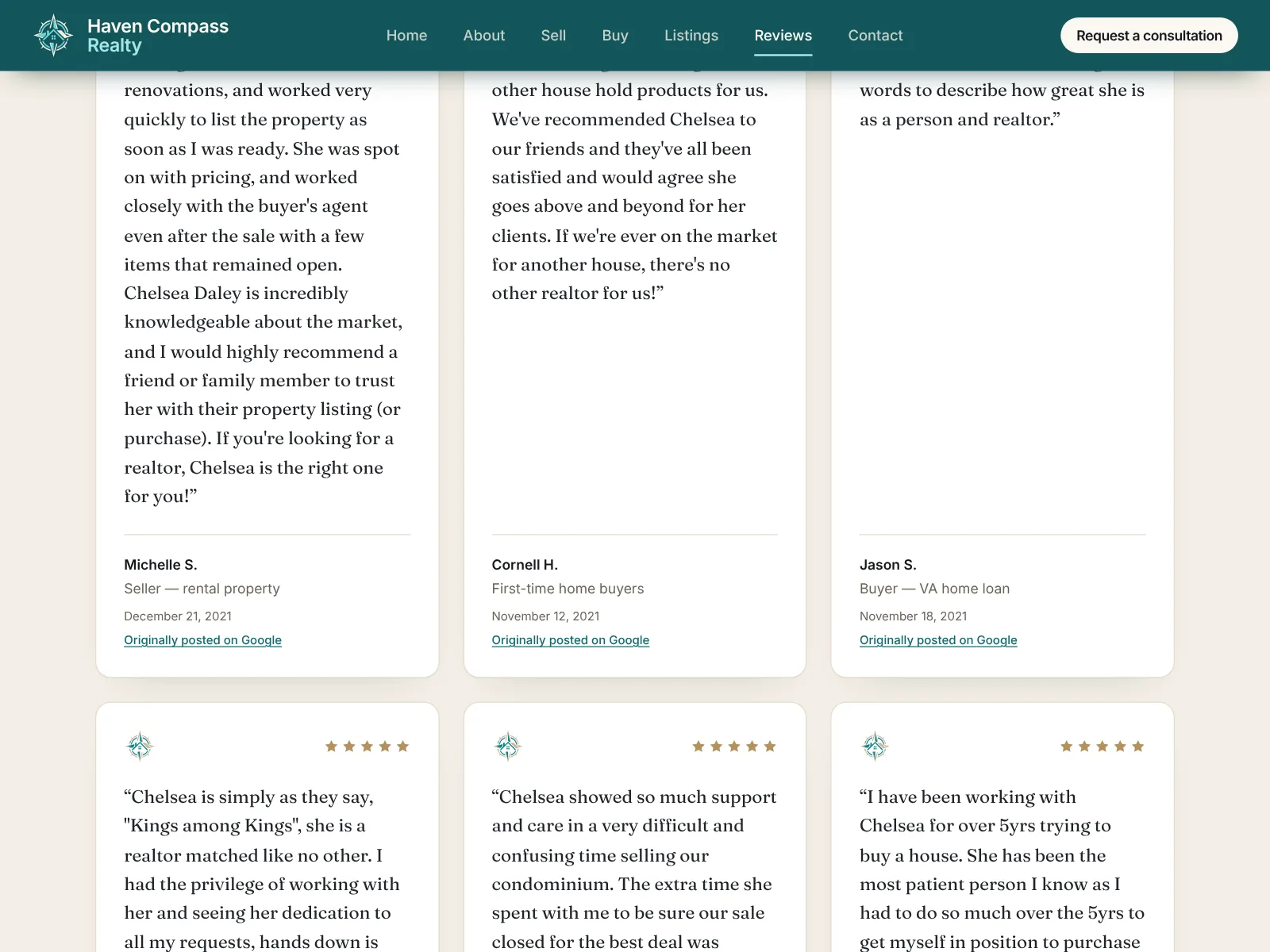
Task: Navigate to Listings
Action: (x=691, y=36)
